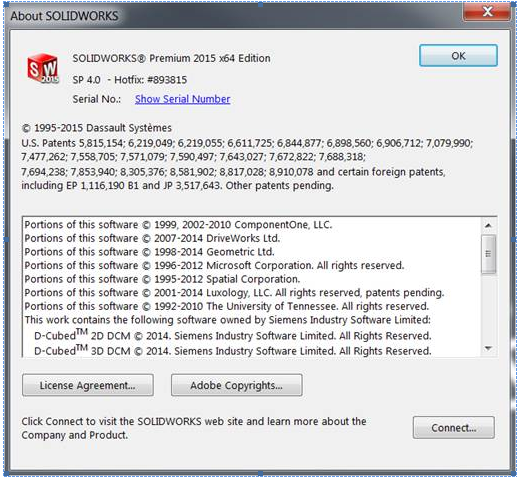Image resolution: width=517 pixels, height=478 pixels.
Task: Click the credits list scroll-up arrow
Action: (x=488, y=226)
